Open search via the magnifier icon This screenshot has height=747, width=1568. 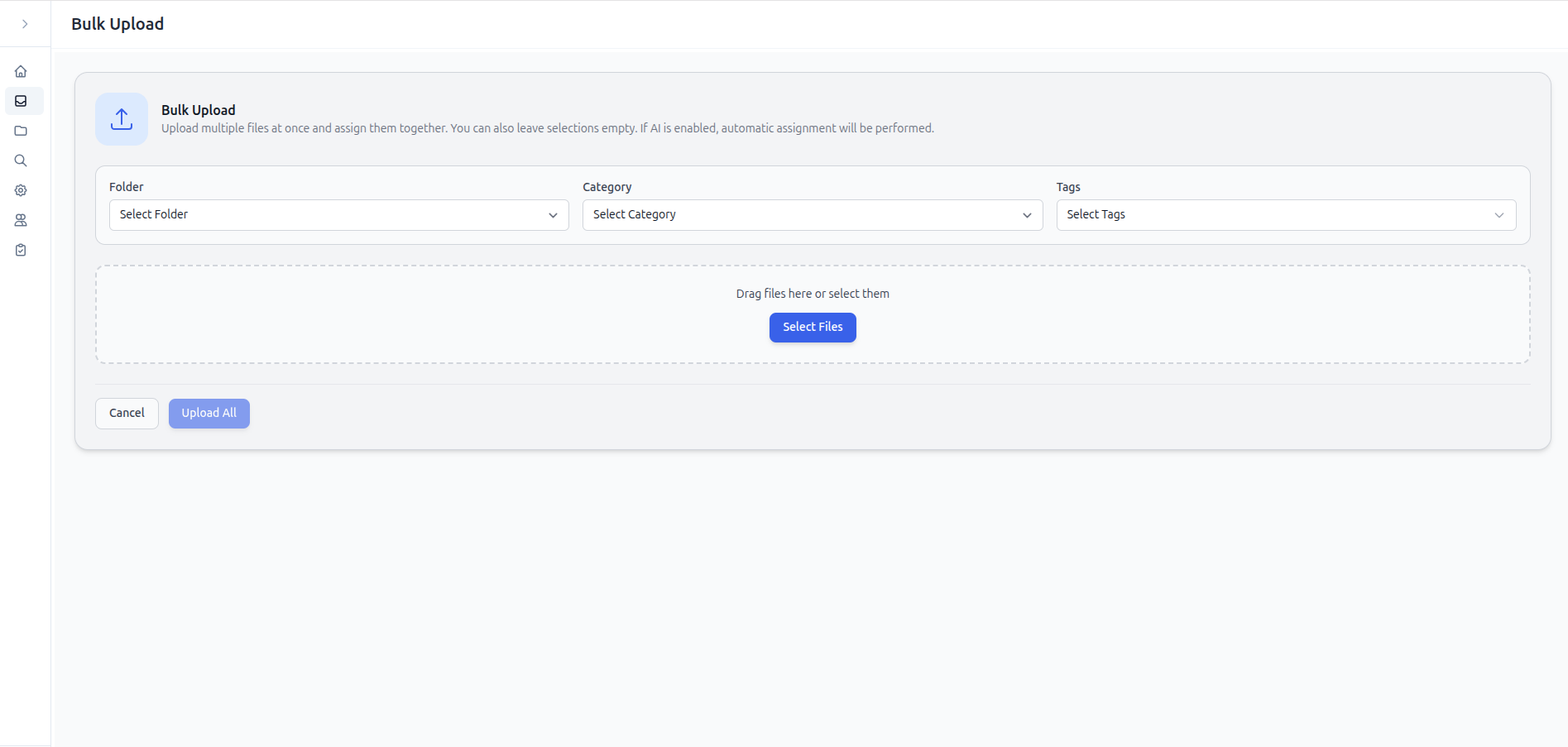coord(21,160)
